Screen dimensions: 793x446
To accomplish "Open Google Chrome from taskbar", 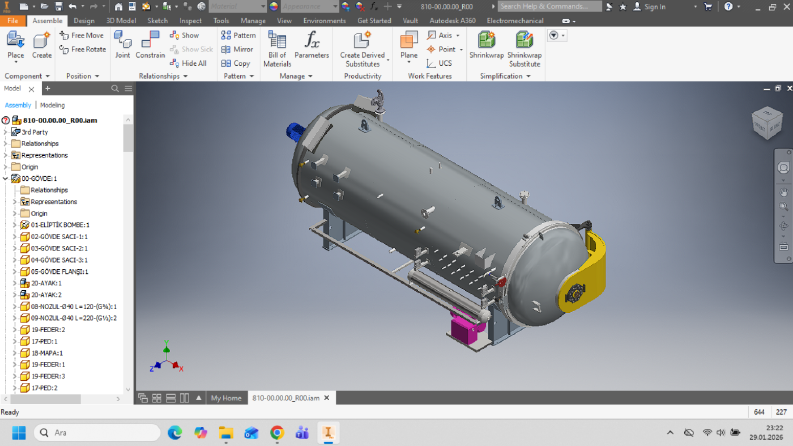I will click(277, 433).
